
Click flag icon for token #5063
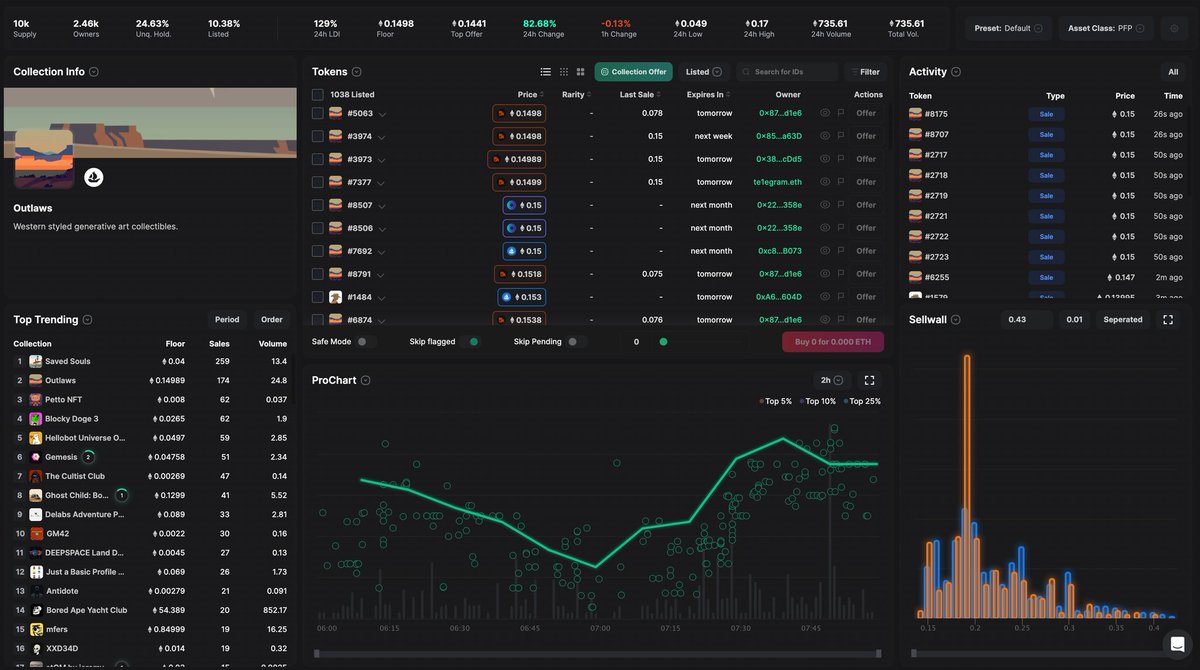839,113
